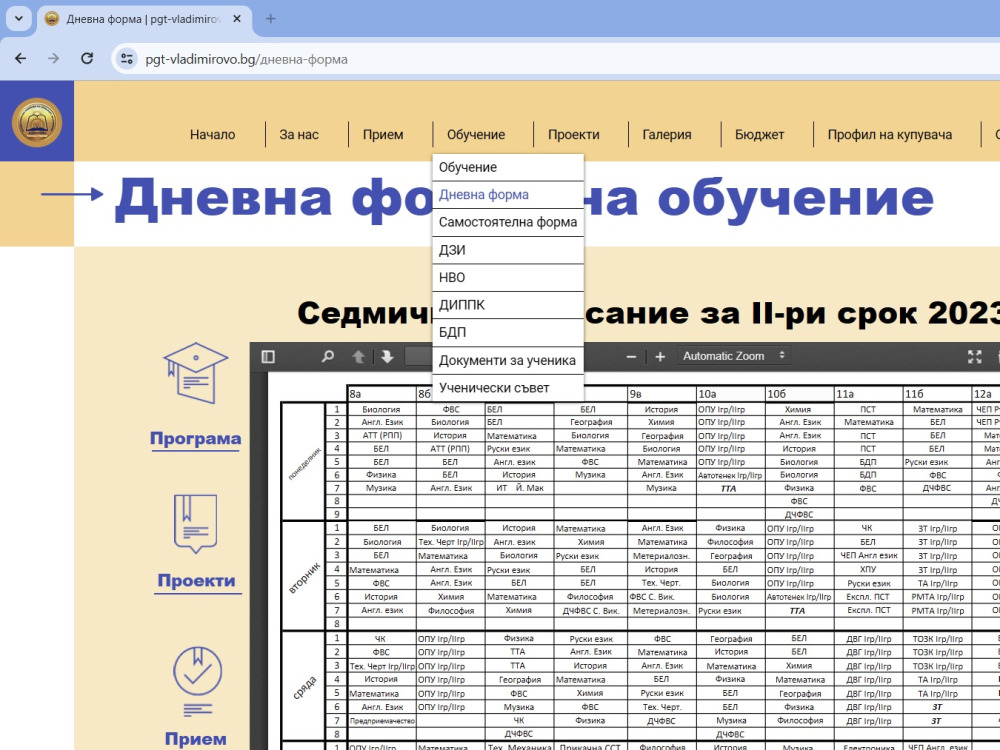This screenshot has width=1000, height=750.
Task: Go back with the browser back arrow
Action: click(x=20, y=59)
